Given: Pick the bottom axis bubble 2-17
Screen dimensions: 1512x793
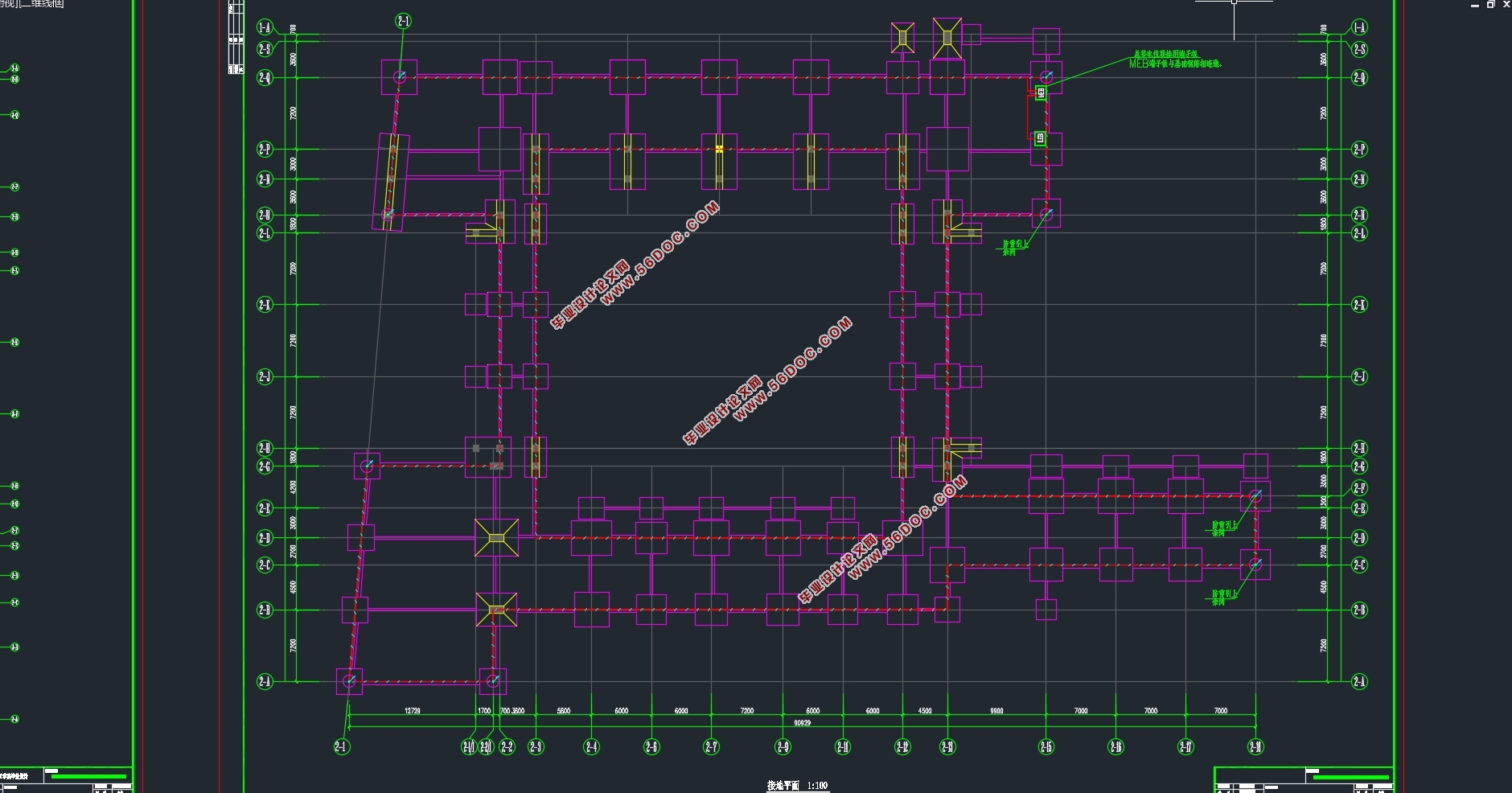Looking at the screenshot, I should point(1186,747).
